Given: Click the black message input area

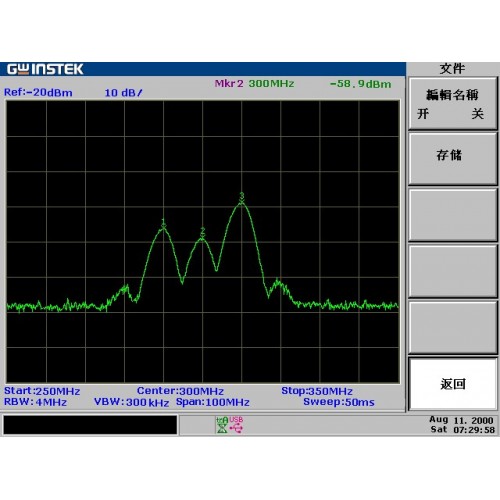Looking at the screenshot, I should [x=90, y=425].
